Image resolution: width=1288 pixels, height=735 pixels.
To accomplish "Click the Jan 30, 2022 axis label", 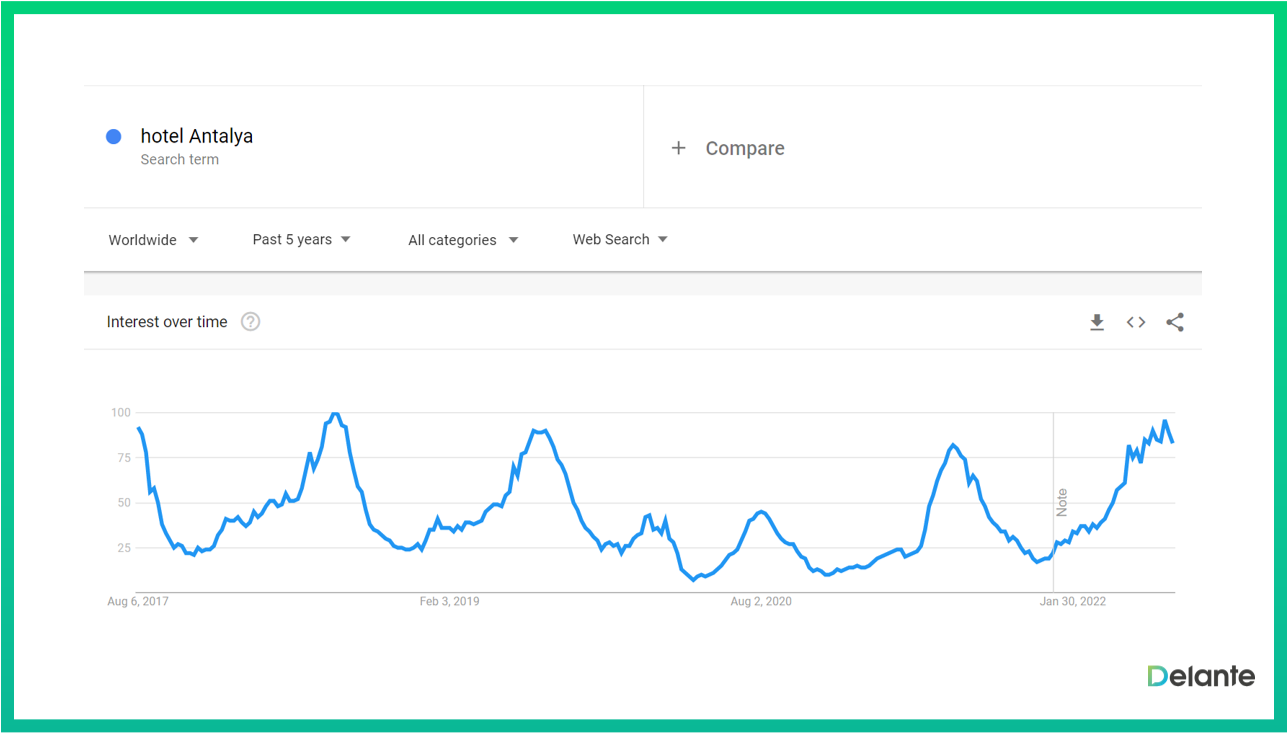I will (1073, 602).
